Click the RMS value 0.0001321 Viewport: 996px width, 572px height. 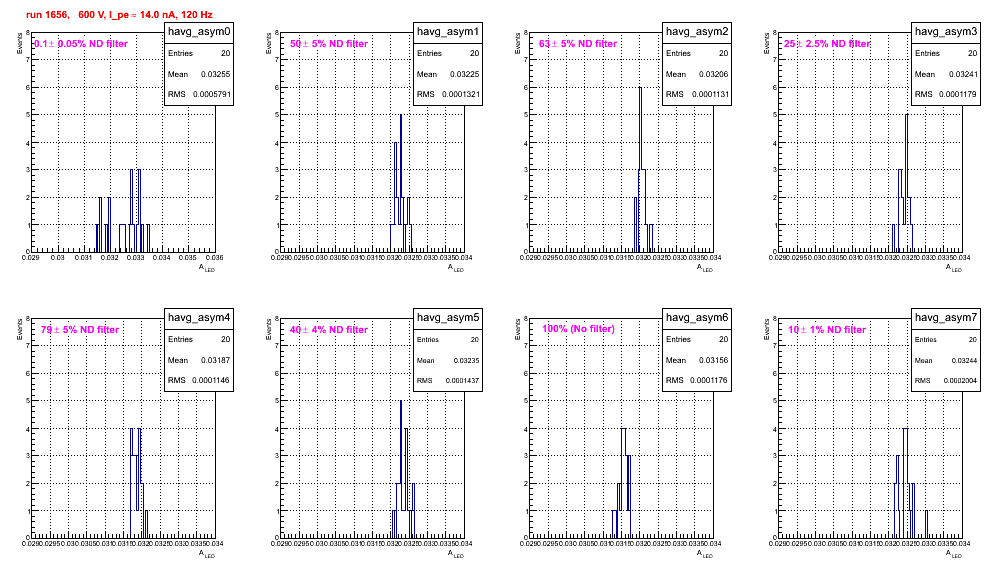click(x=461, y=95)
